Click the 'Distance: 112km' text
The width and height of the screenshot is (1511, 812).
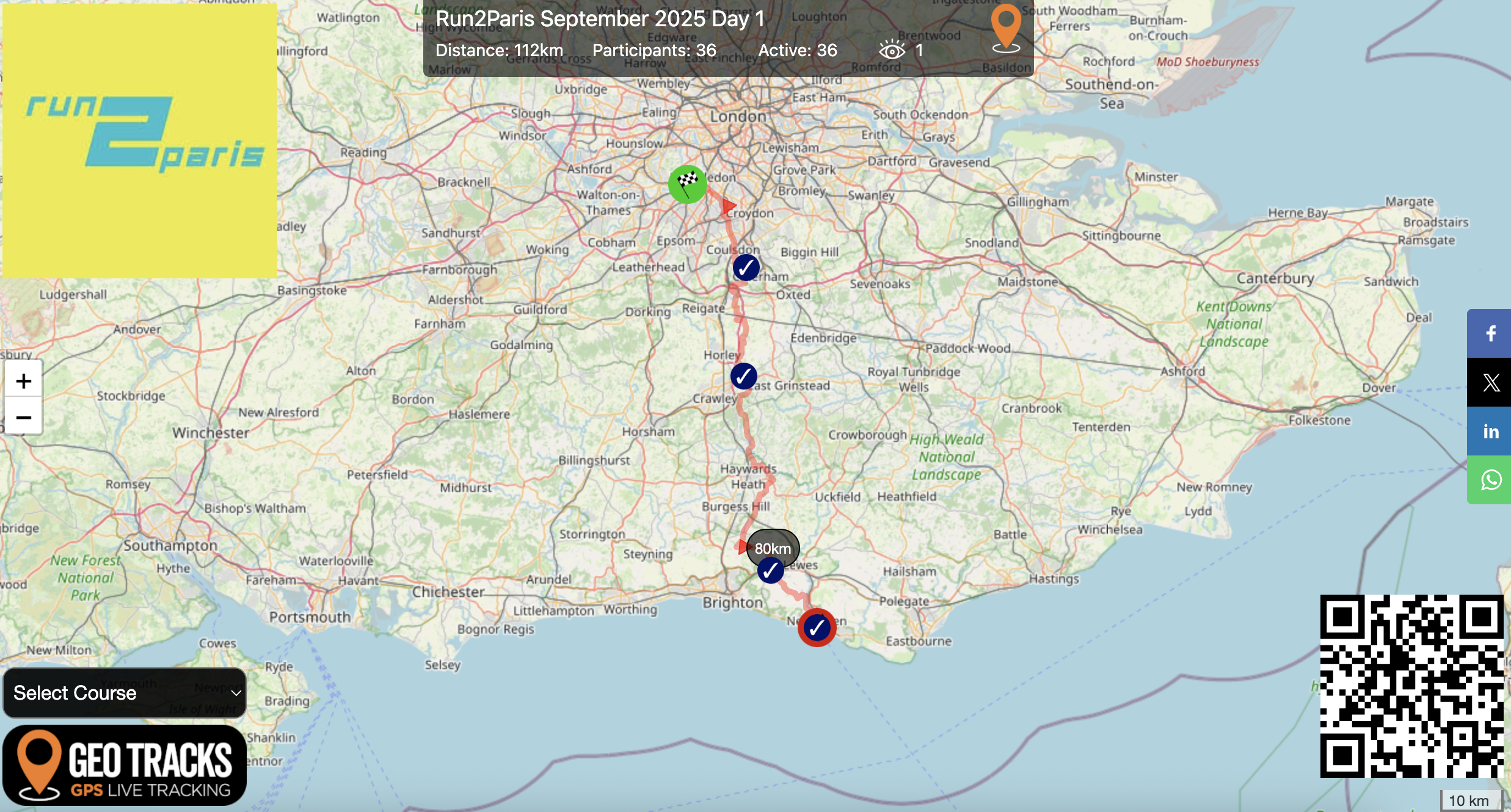pyautogui.click(x=499, y=50)
